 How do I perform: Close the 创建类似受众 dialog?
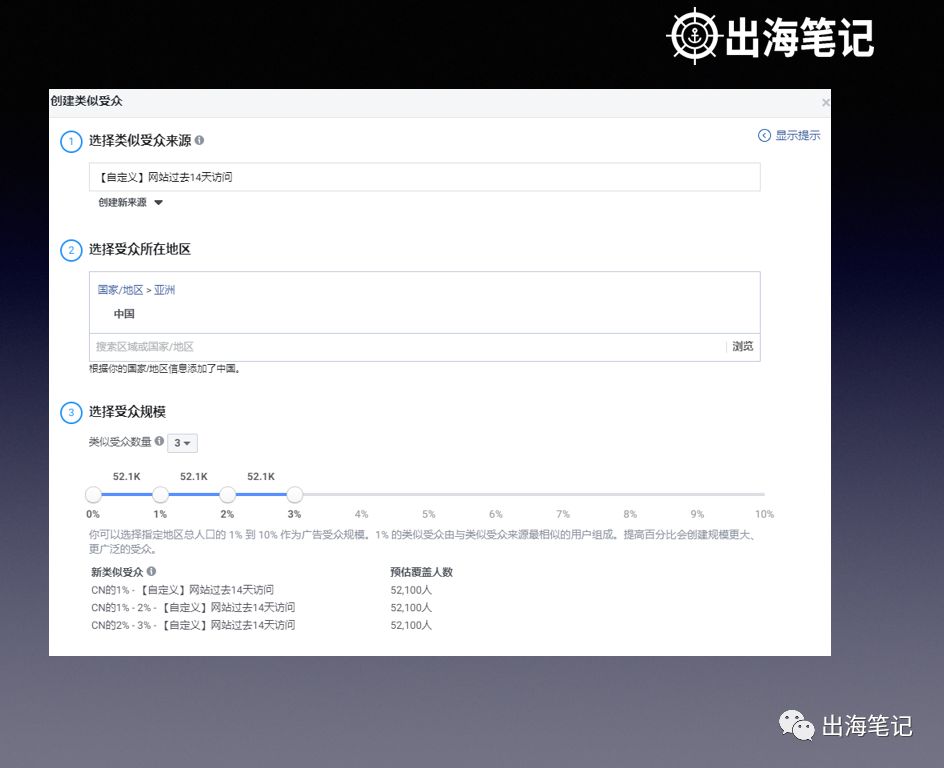click(825, 101)
